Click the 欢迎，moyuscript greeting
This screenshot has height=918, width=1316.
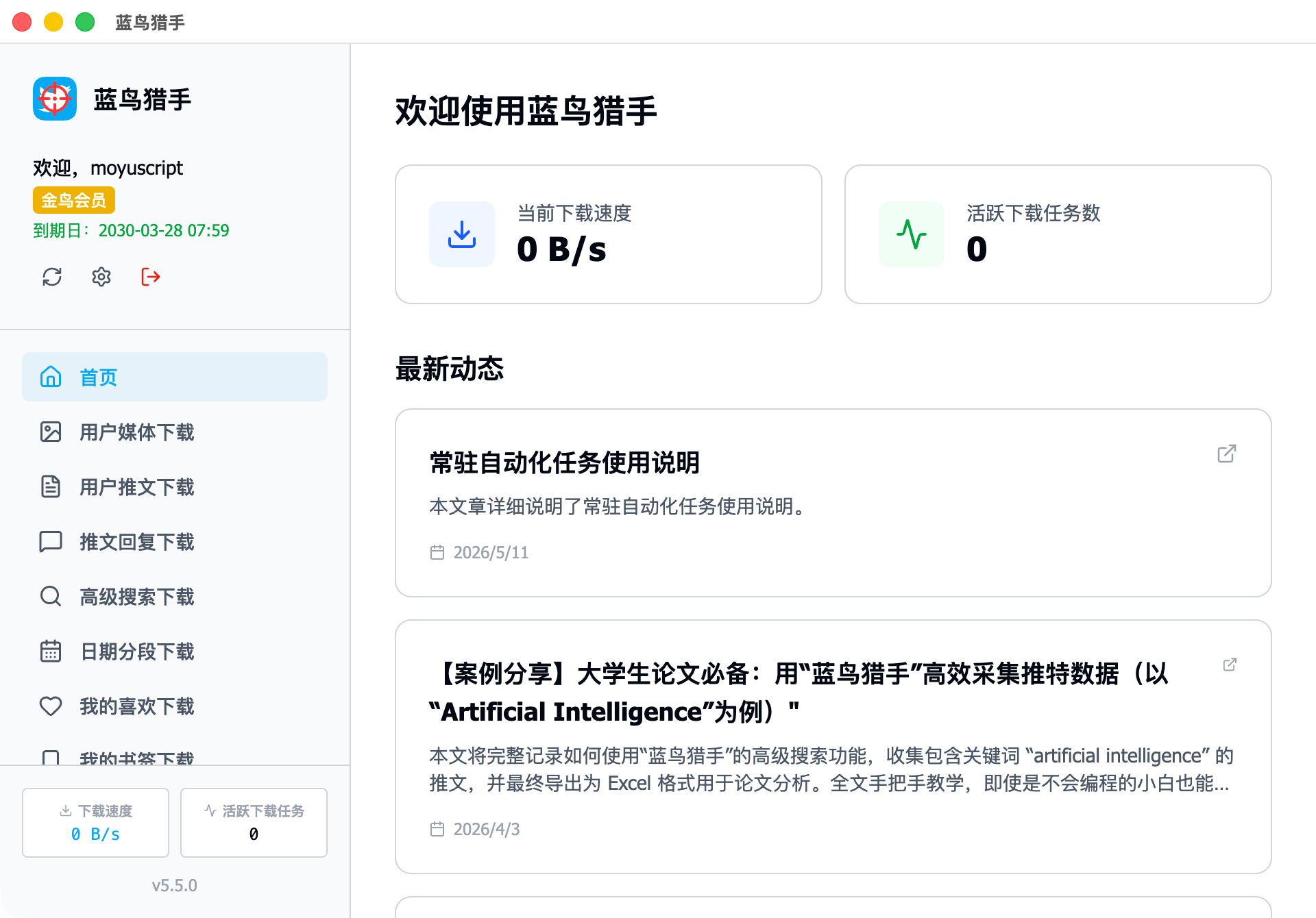(108, 168)
